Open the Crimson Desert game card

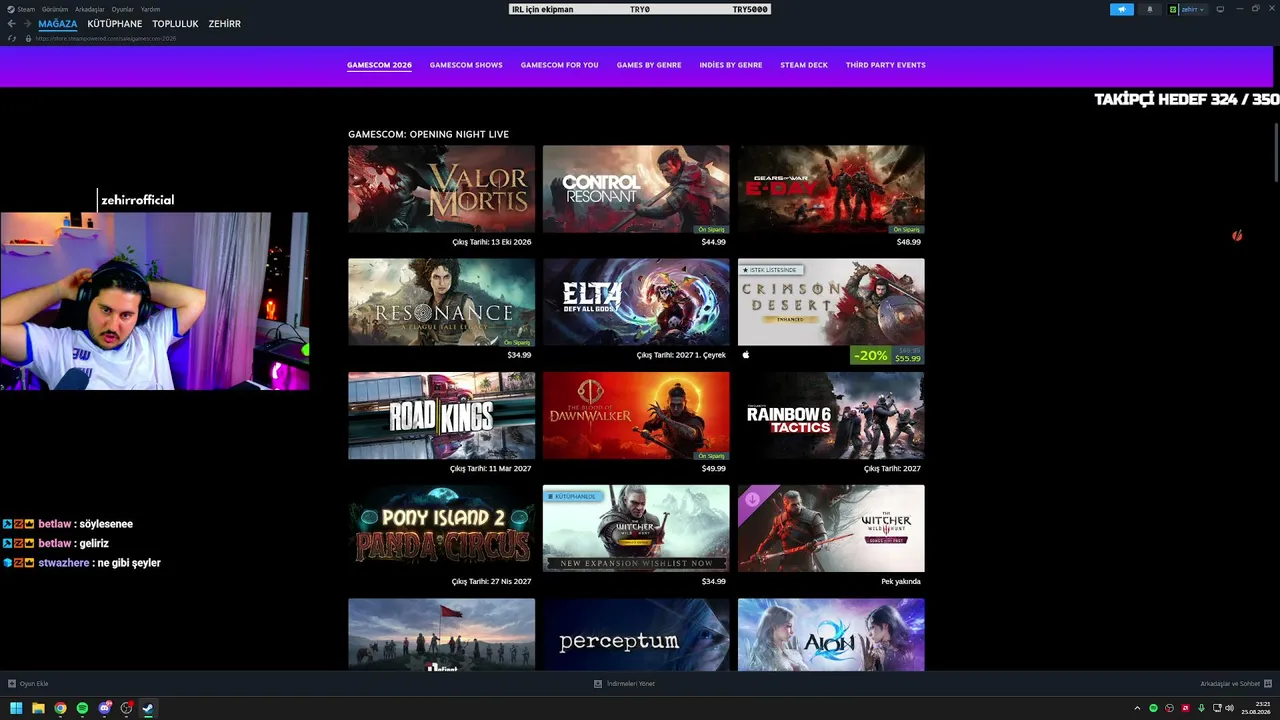point(831,302)
